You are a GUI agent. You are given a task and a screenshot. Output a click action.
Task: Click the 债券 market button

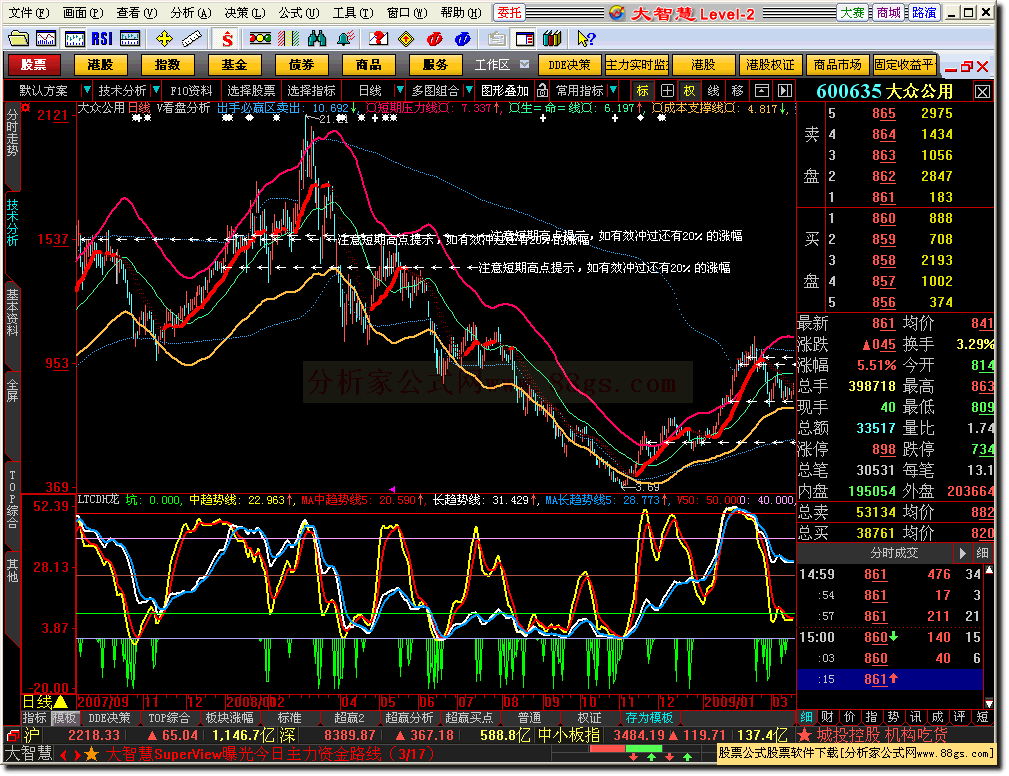pos(301,64)
